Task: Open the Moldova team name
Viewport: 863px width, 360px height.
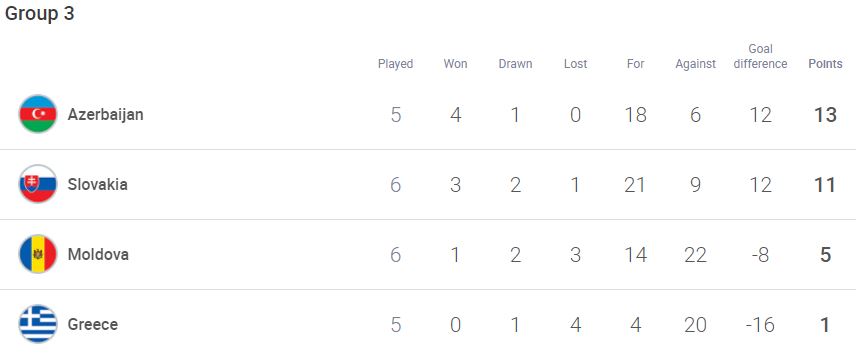Action: (98, 254)
